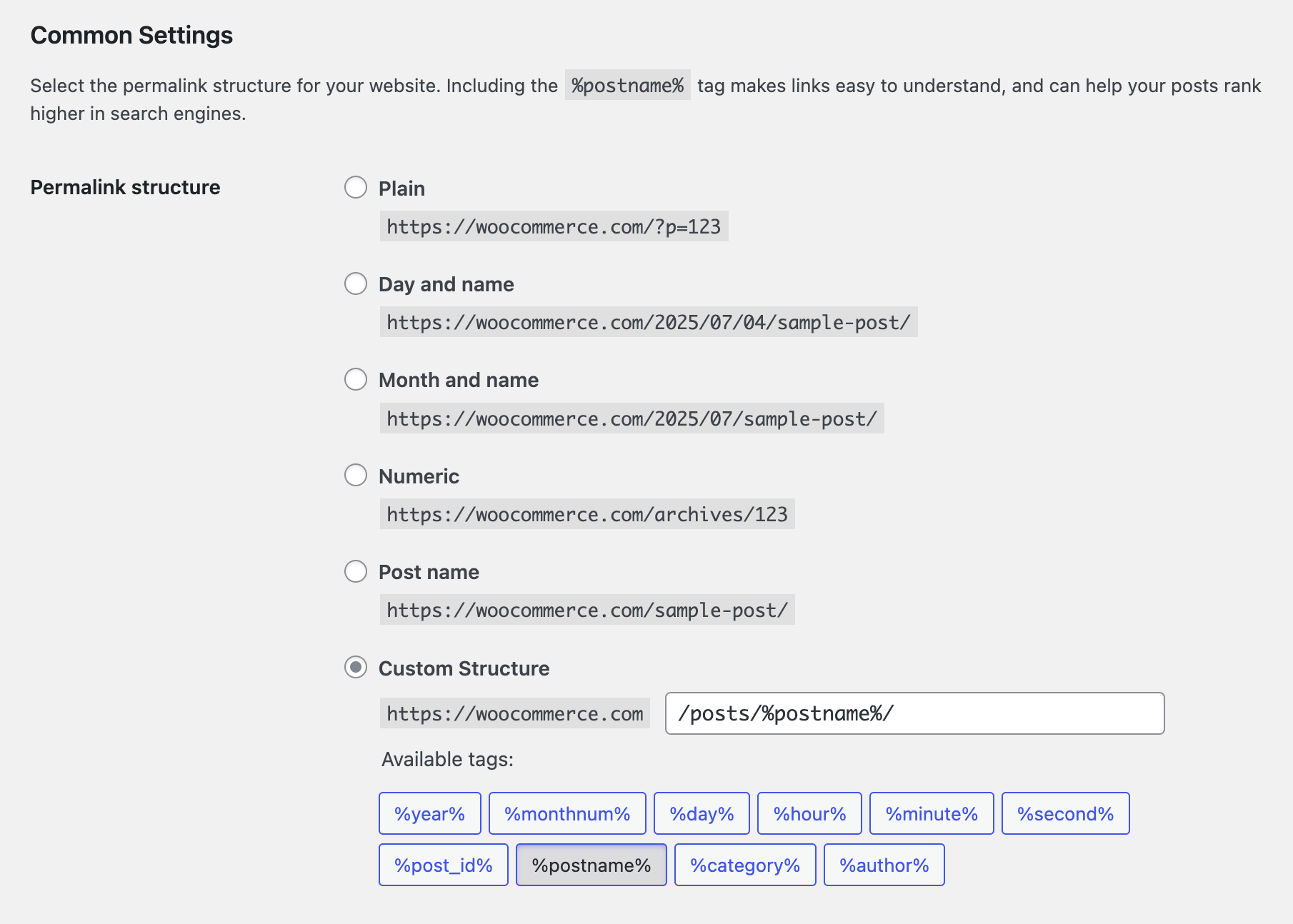Select the Month and name structure
Viewport: 1293px width, 924px height.
pyautogui.click(x=355, y=380)
